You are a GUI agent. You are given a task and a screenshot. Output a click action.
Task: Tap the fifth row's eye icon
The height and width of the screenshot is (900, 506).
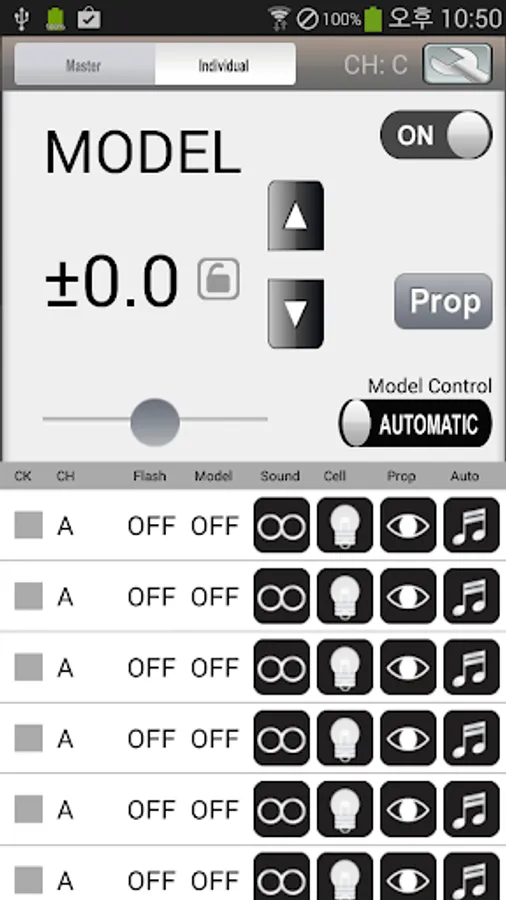tap(408, 809)
